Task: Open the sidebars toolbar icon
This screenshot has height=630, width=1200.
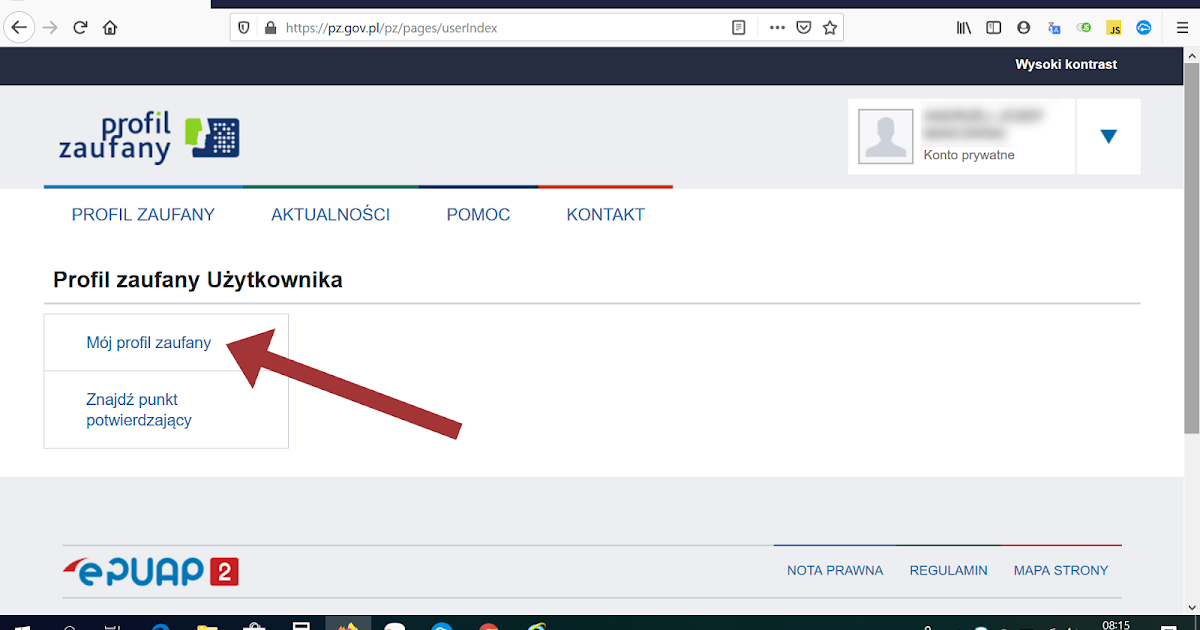Action: point(993,27)
